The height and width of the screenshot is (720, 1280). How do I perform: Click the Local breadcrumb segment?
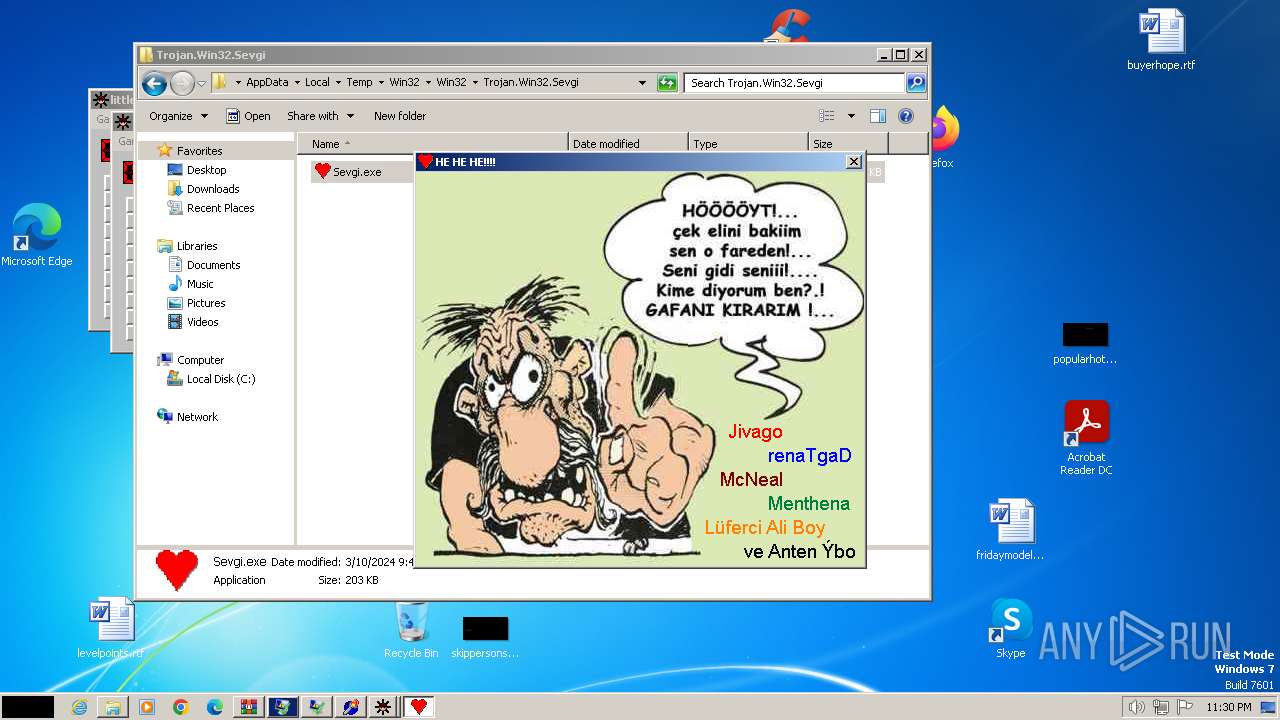click(317, 83)
